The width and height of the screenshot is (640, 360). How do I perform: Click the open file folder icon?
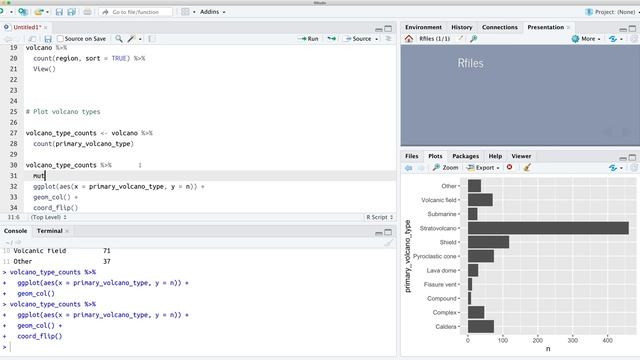(x=39, y=12)
